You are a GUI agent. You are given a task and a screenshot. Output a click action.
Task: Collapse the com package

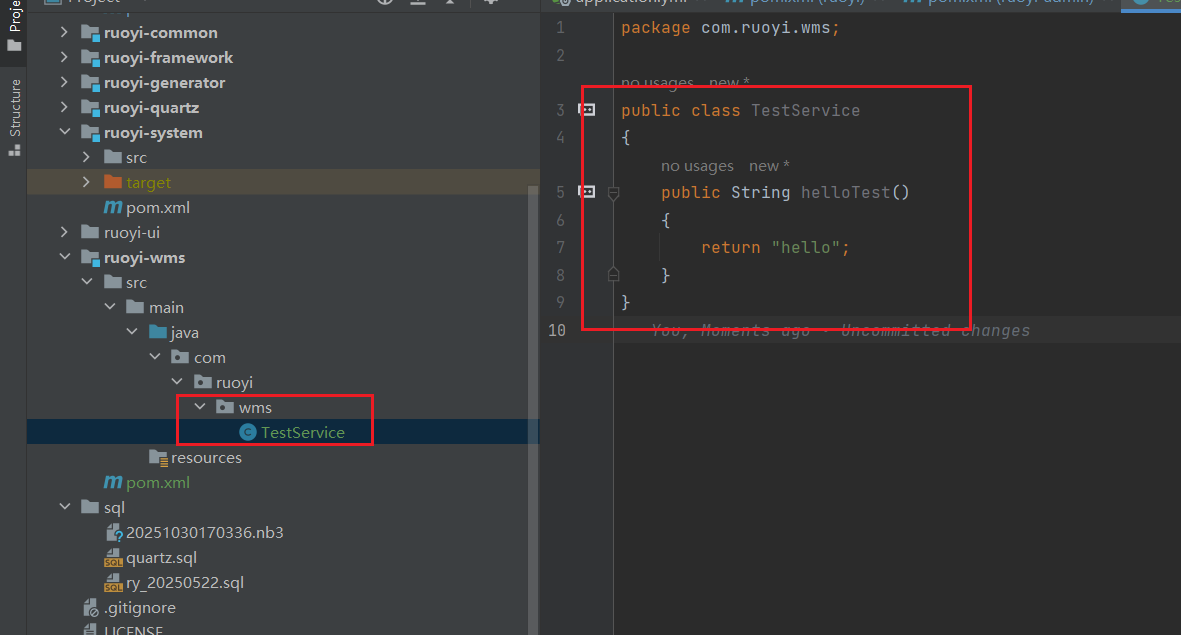(155, 356)
